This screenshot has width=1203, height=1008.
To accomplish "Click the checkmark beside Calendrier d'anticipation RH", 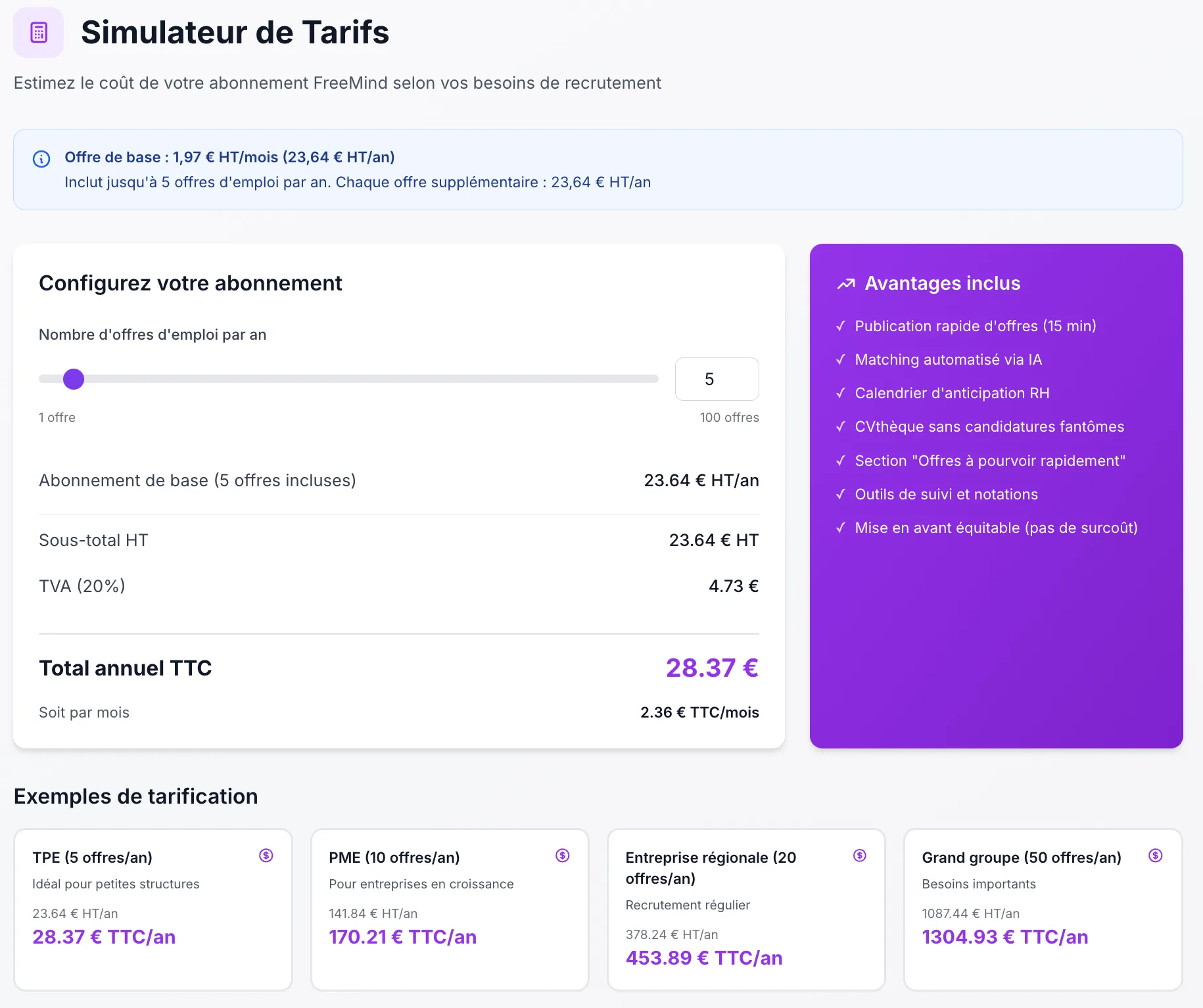I will 841,393.
